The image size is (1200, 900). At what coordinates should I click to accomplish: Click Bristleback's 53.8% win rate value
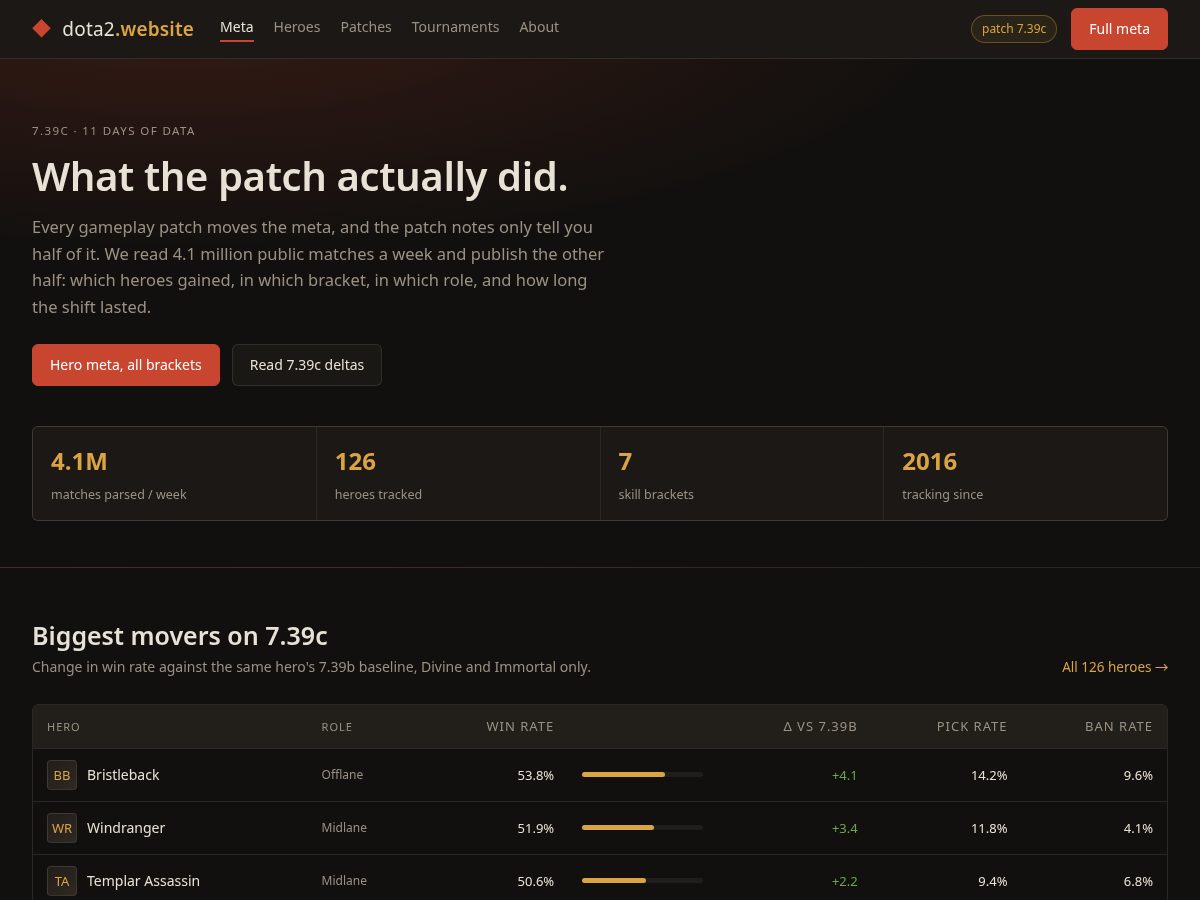pyautogui.click(x=535, y=775)
